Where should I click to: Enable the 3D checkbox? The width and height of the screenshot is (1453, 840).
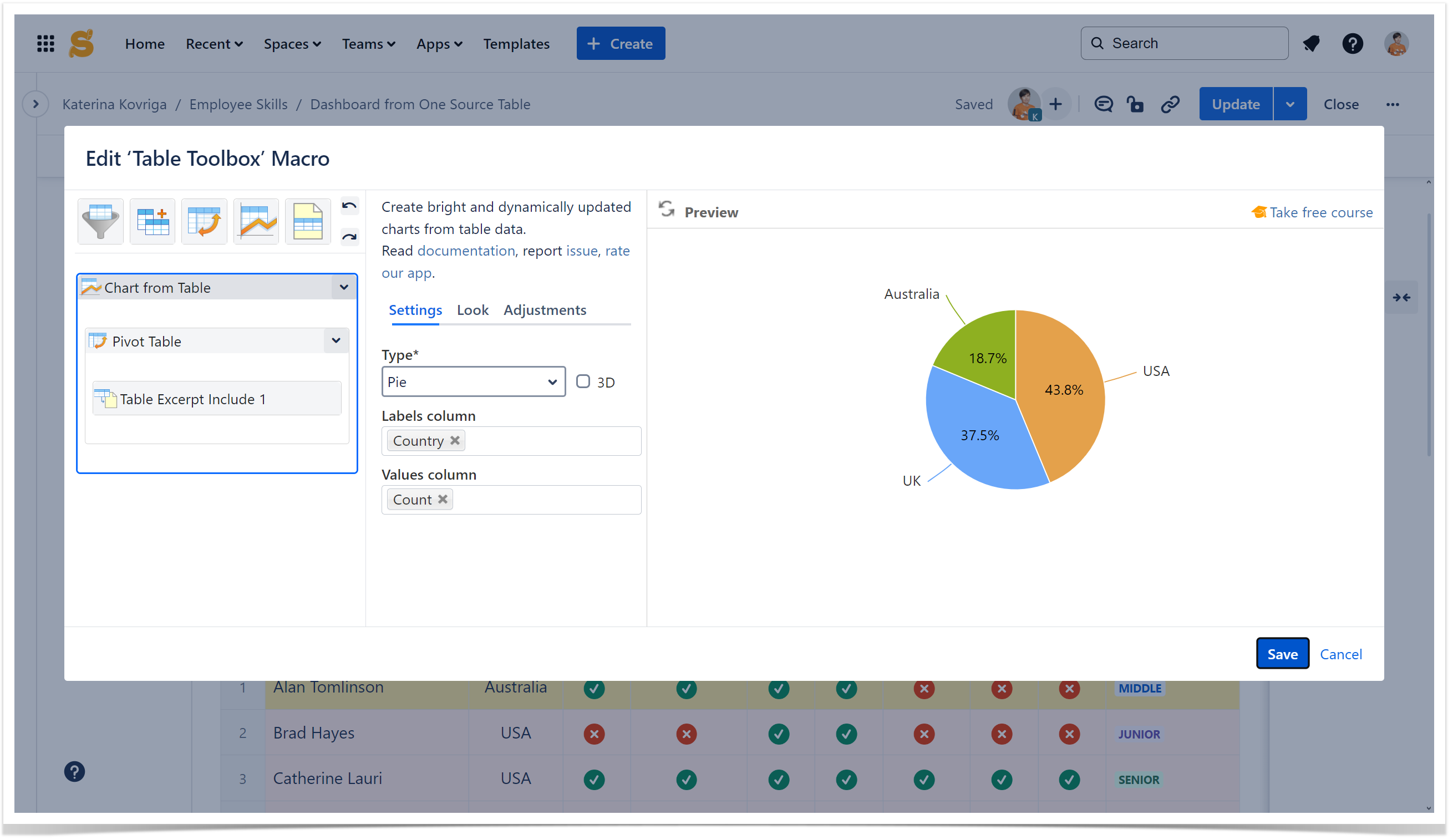583,381
